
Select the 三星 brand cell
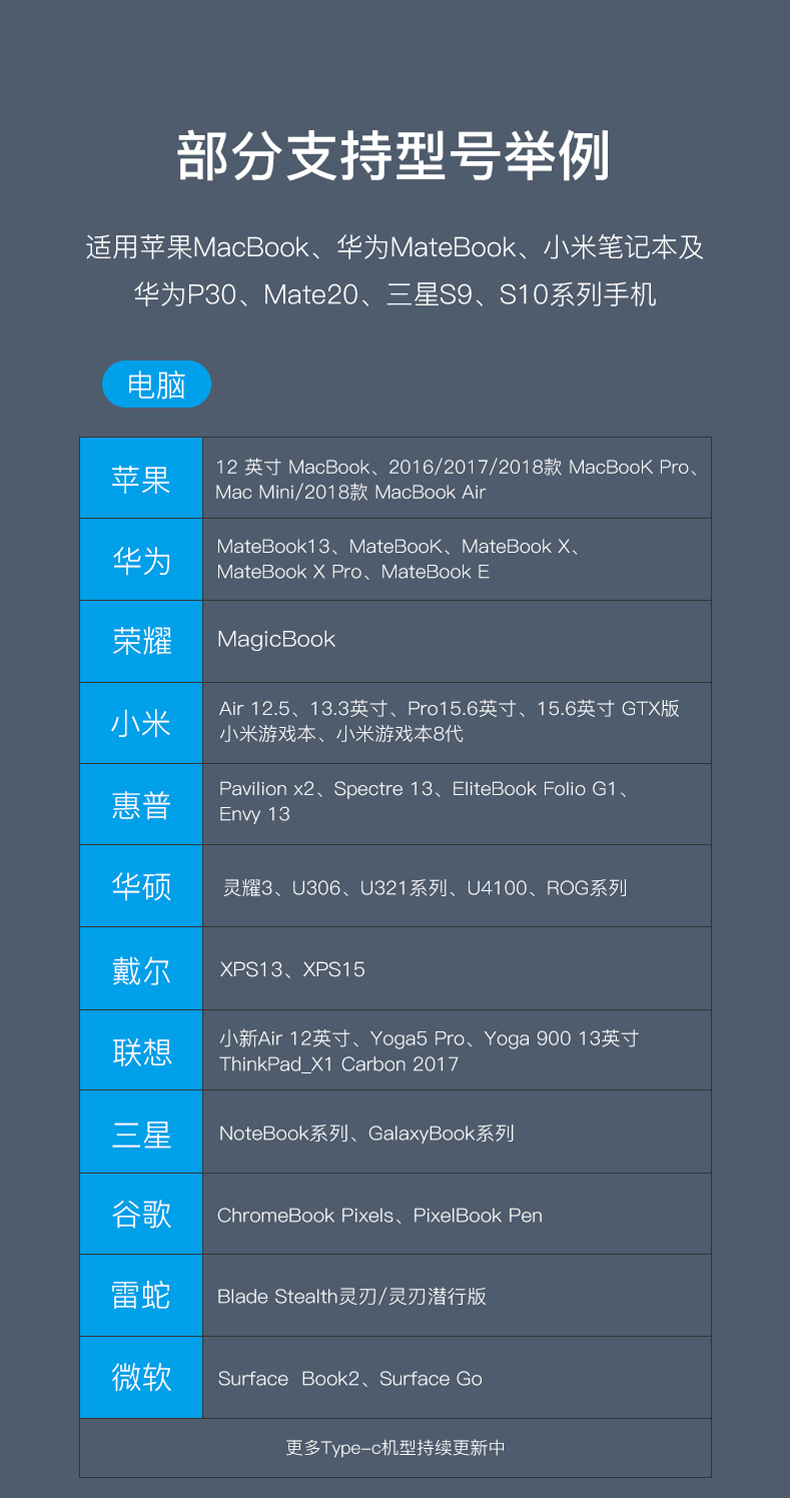[x=141, y=1132]
